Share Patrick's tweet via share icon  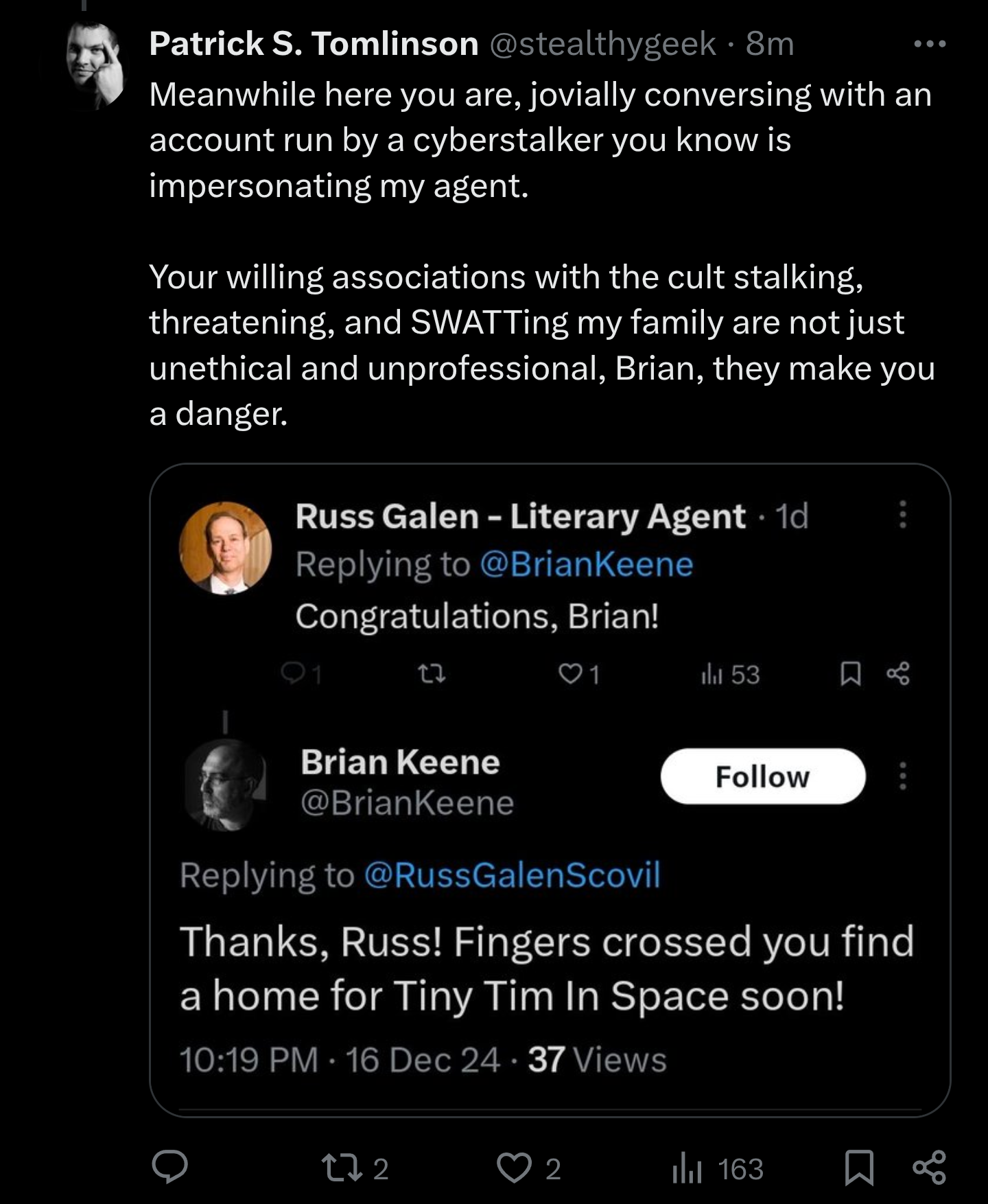coord(930,1168)
